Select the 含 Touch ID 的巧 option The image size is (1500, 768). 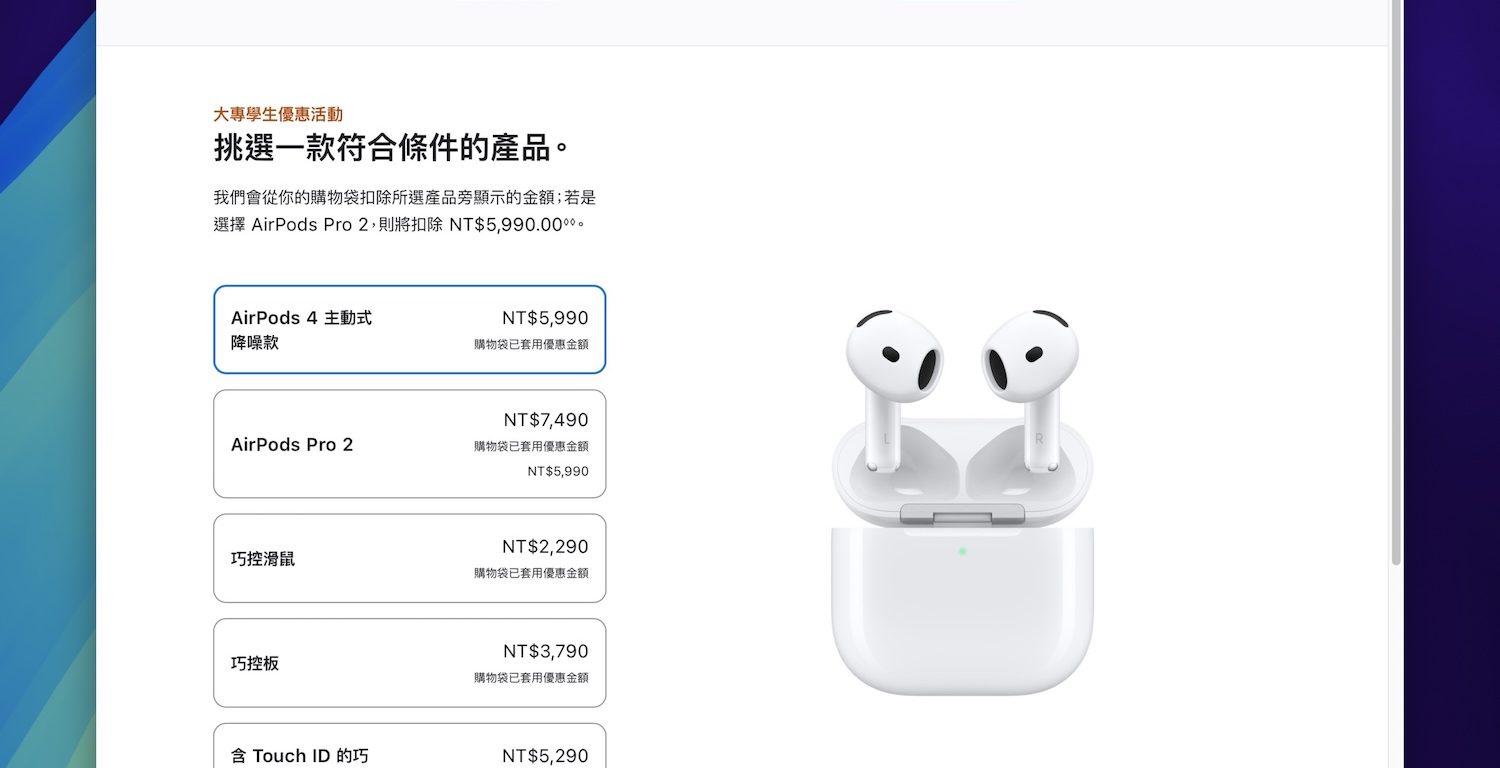tap(409, 746)
